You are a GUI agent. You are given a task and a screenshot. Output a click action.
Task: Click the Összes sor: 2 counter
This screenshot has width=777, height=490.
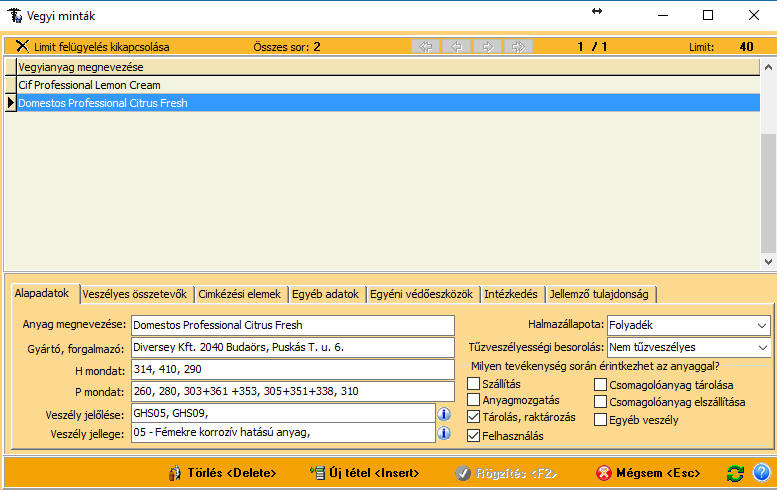pyautogui.click(x=287, y=47)
